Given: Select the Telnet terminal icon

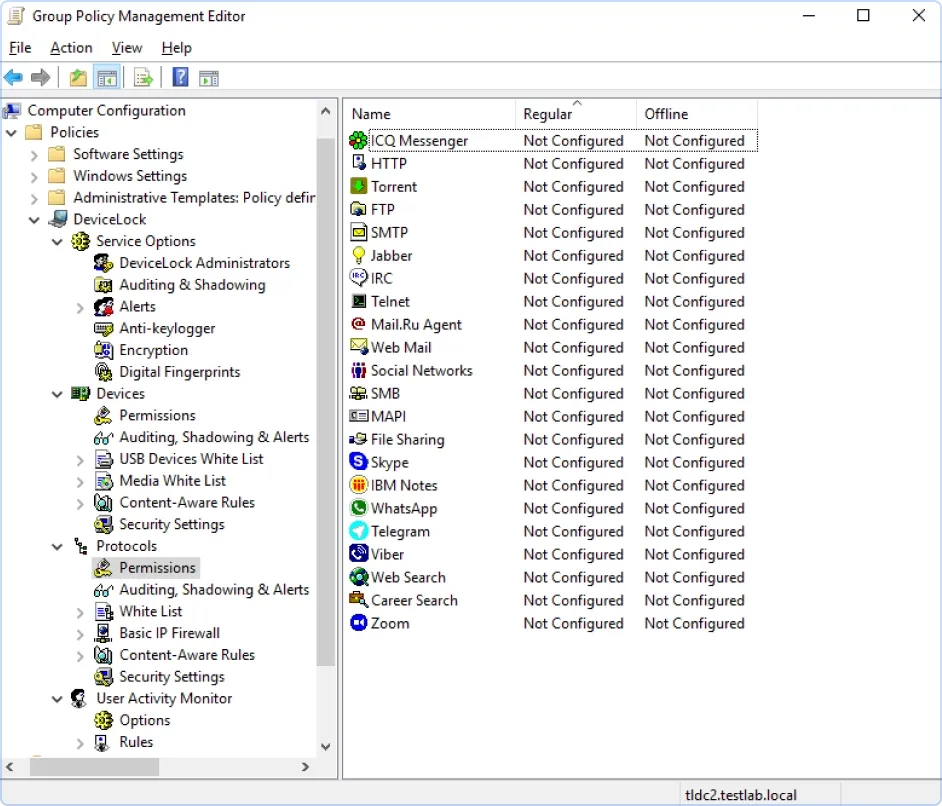Looking at the screenshot, I should [x=358, y=301].
